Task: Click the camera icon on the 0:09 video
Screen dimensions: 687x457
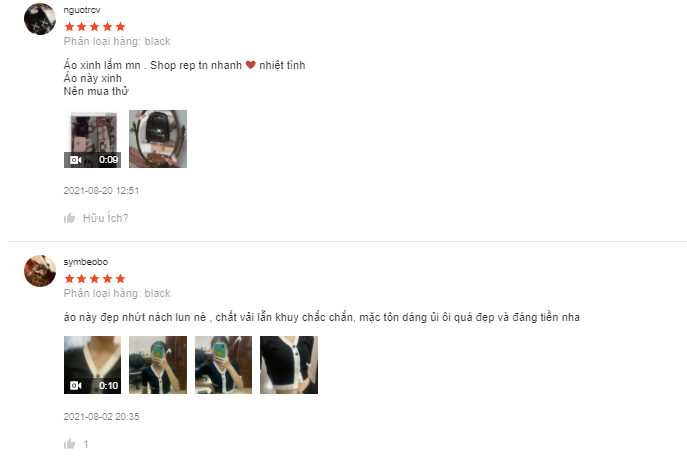Action: [x=76, y=160]
